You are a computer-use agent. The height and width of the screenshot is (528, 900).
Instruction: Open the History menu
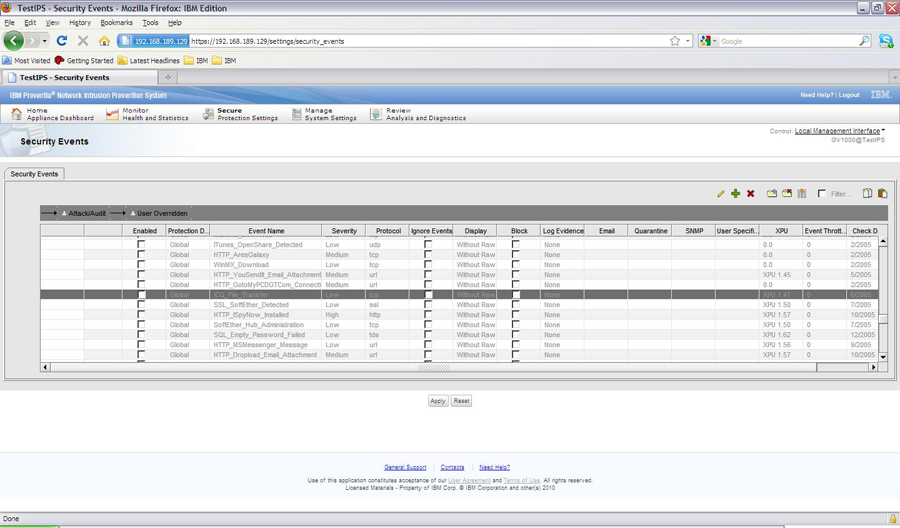80,22
